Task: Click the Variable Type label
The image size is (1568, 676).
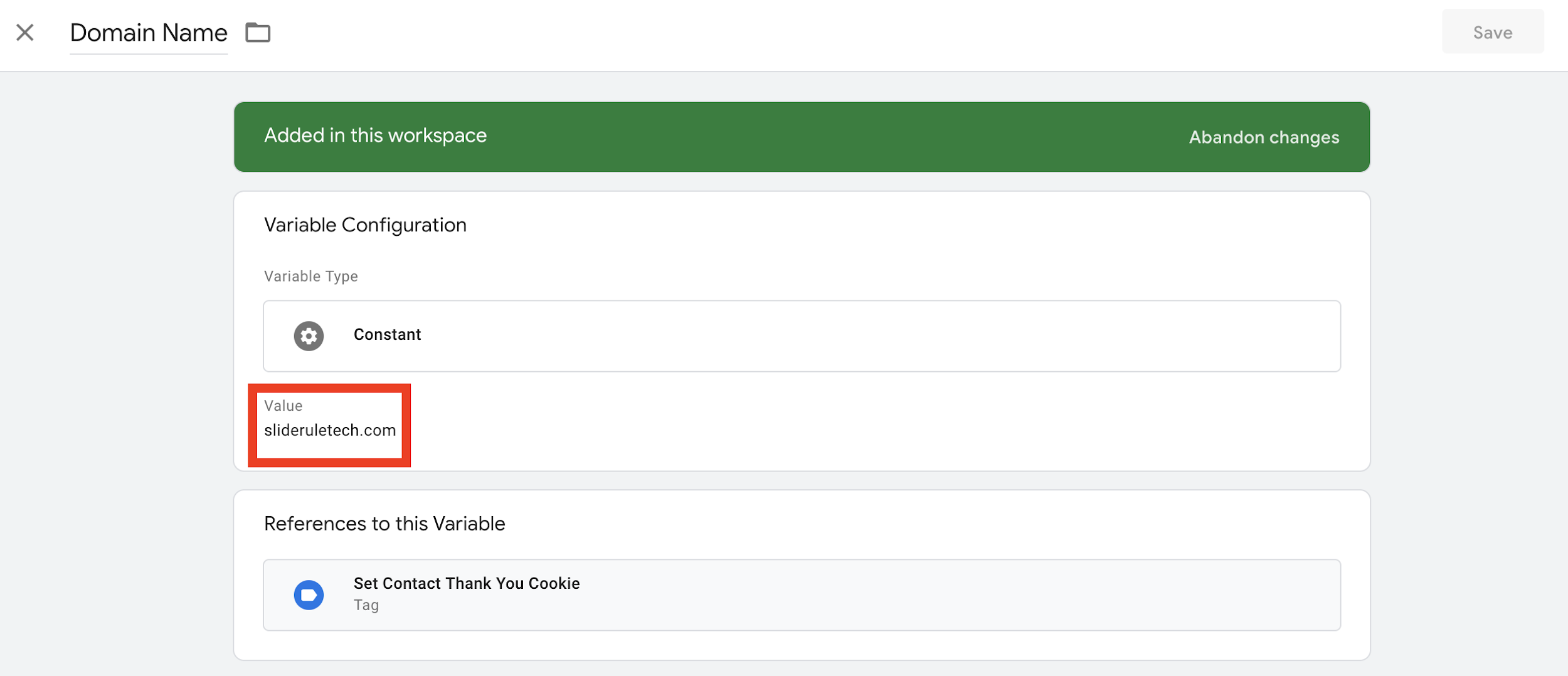Action: [x=310, y=277]
